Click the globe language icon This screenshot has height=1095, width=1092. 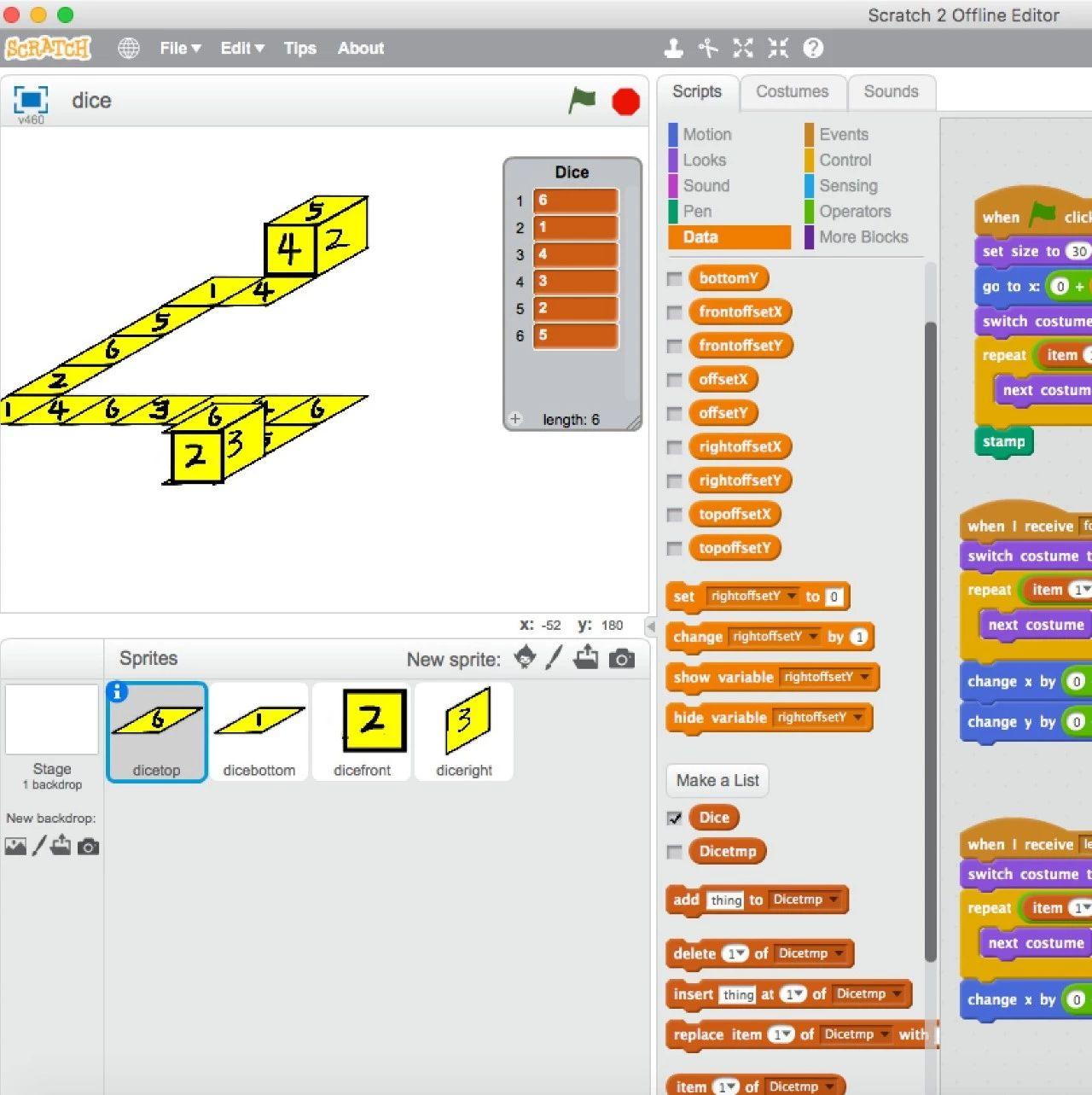coord(129,49)
